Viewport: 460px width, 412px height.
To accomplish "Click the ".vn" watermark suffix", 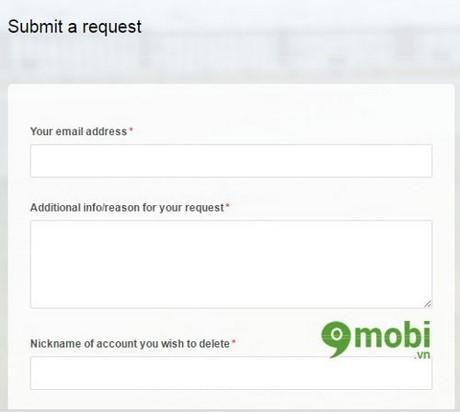I will tap(422, 355).
